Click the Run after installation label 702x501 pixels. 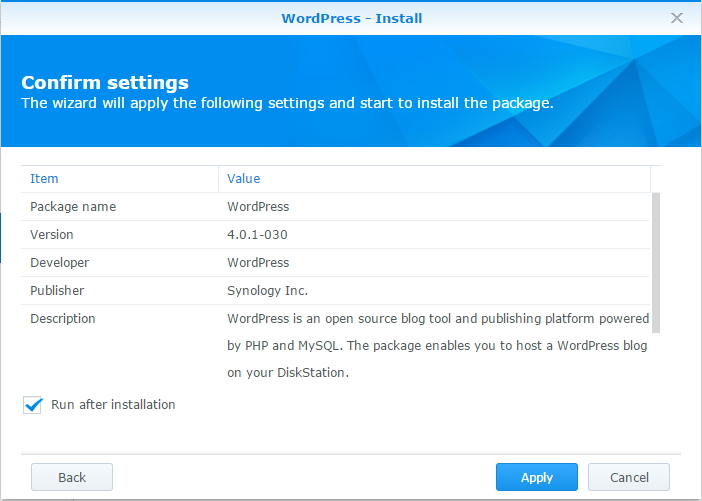(113, 404)
